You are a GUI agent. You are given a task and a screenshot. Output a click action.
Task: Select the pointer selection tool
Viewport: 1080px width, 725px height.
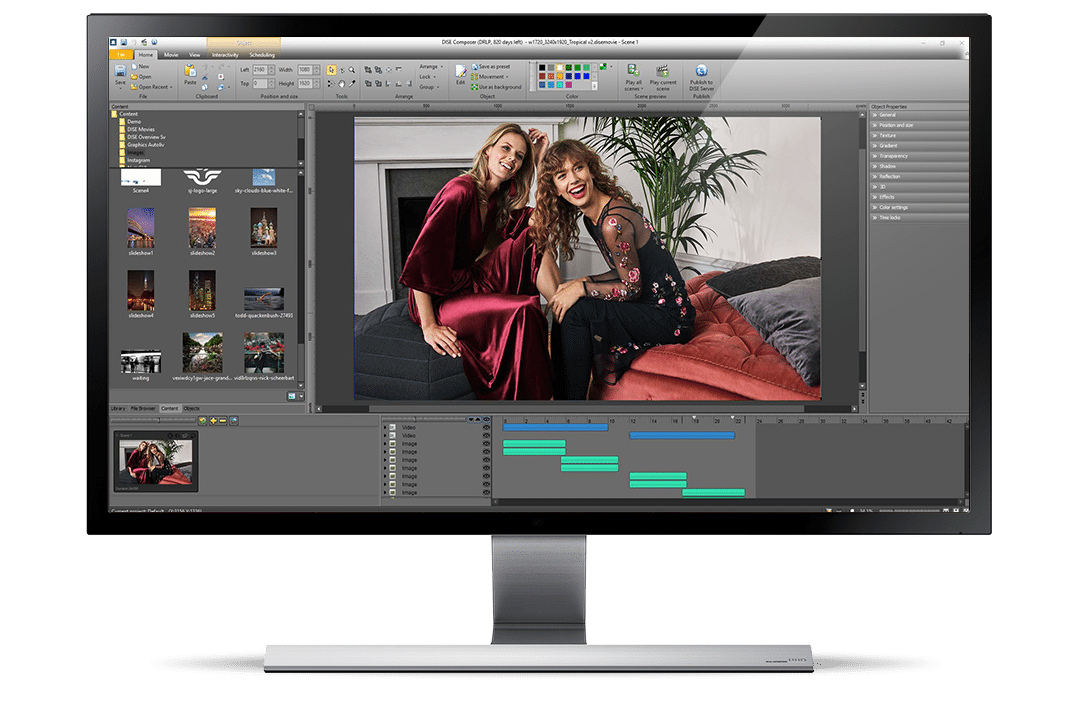[332, 70]
